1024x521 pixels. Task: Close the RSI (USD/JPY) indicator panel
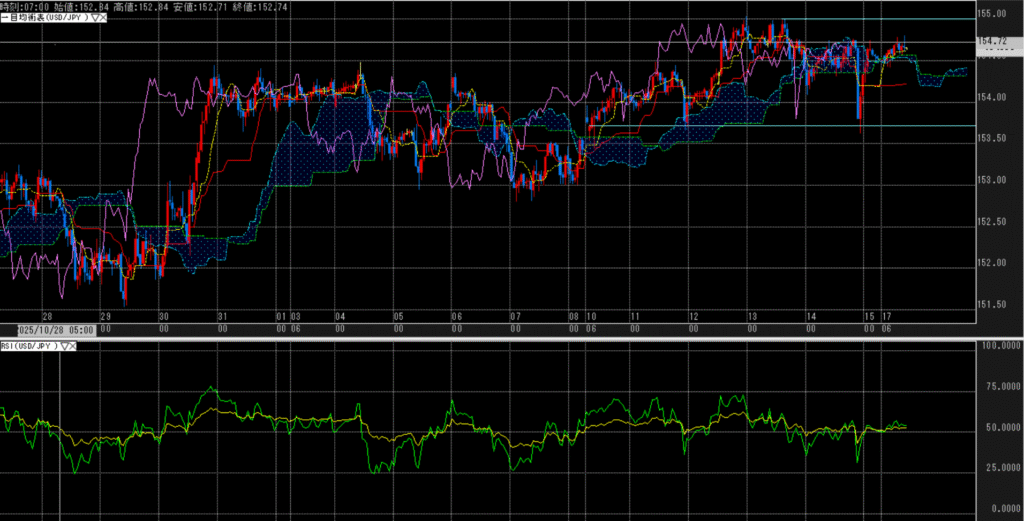point(73,346)
